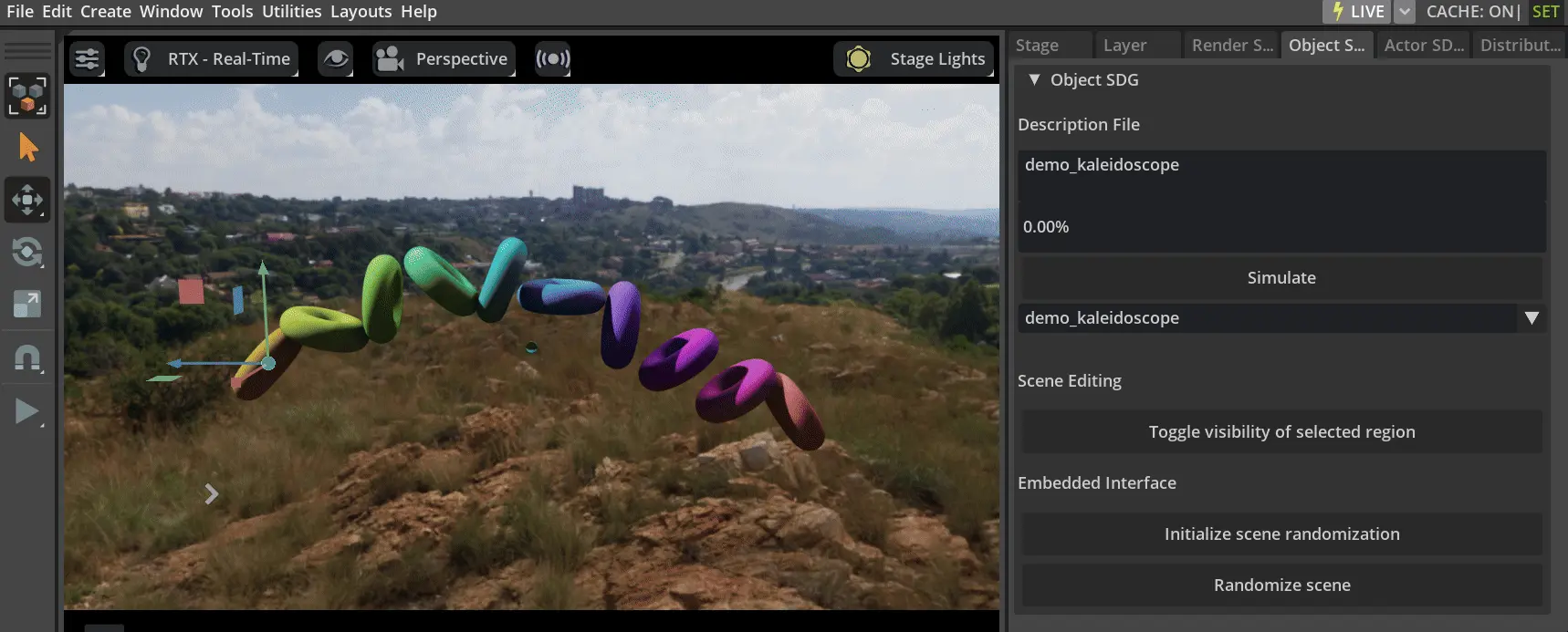The width and height of the screenshot is (1568, 632).
Task: Toggle the Snap magnet tool
Action: pyautogui.click(x=27, y=357)
